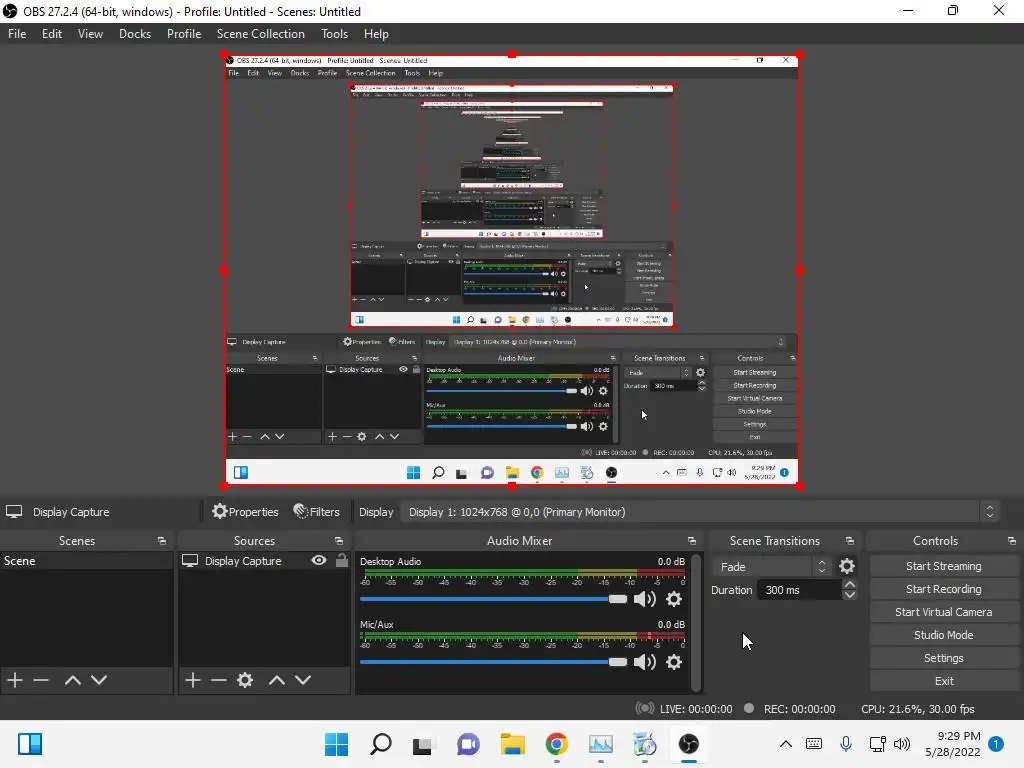The height and width of the screenshot is (768, 1024).
Task: Open the Docks menu
Action: pyautogui.click(x=135, y=34)
